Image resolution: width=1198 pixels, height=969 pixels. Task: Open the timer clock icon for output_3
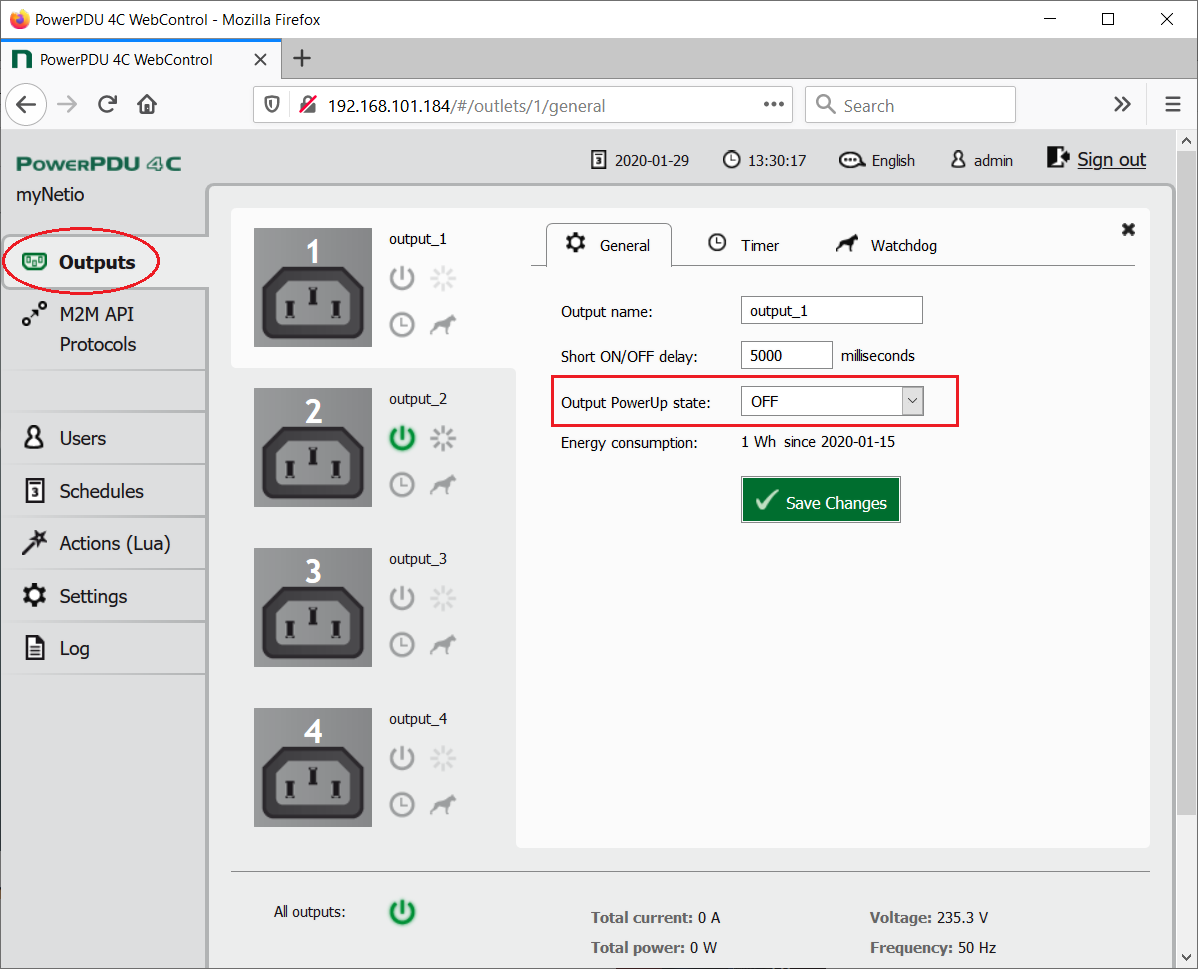coord(402,645)
